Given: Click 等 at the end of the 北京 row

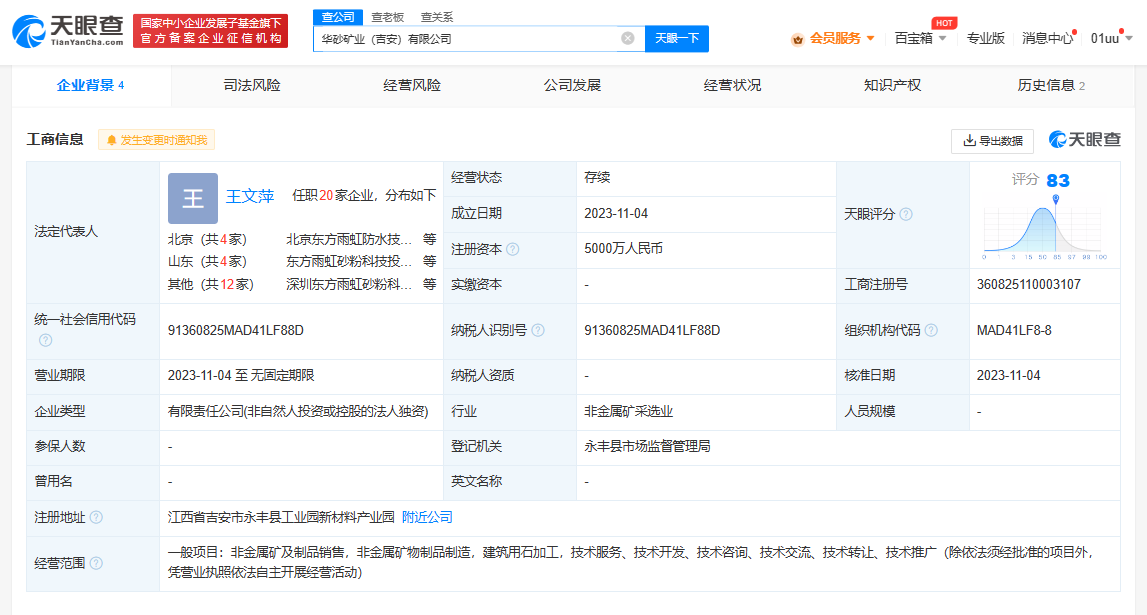Looking at the screenshot, I should [x=429, y=239].
